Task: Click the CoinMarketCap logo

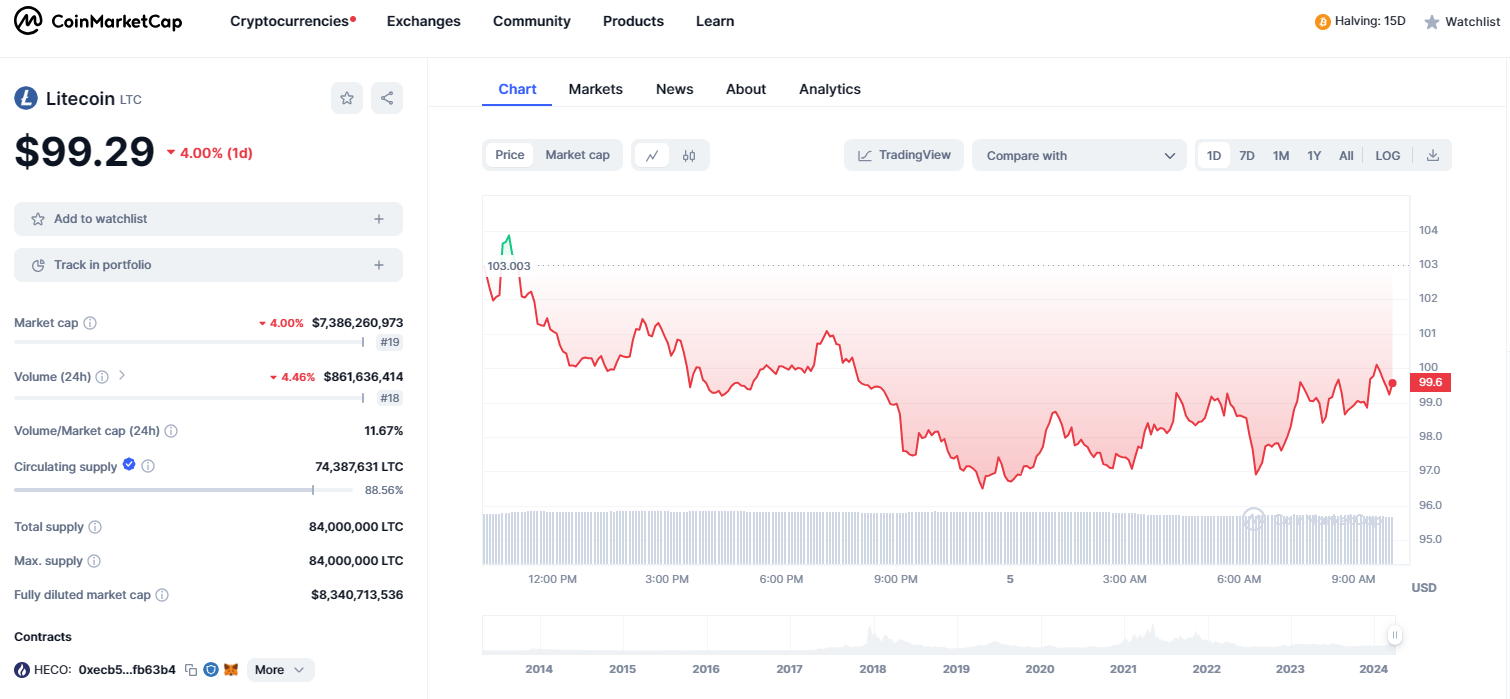Action: [97, 20]
